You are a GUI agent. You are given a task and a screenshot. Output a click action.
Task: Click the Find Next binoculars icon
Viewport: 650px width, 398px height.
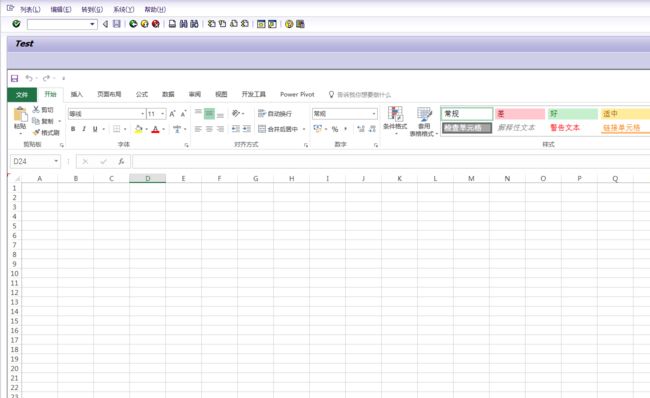[194, 24]
